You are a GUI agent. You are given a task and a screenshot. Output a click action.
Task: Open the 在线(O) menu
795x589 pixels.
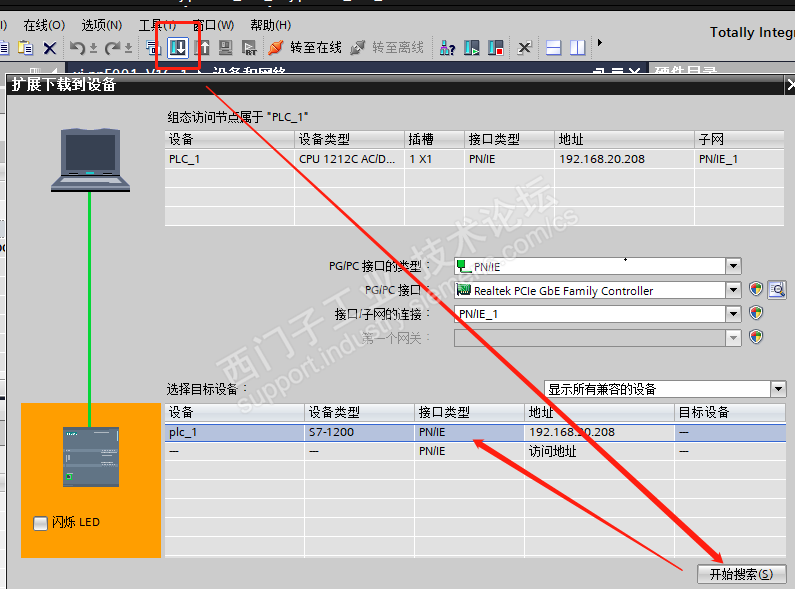[x=44, y=25]
